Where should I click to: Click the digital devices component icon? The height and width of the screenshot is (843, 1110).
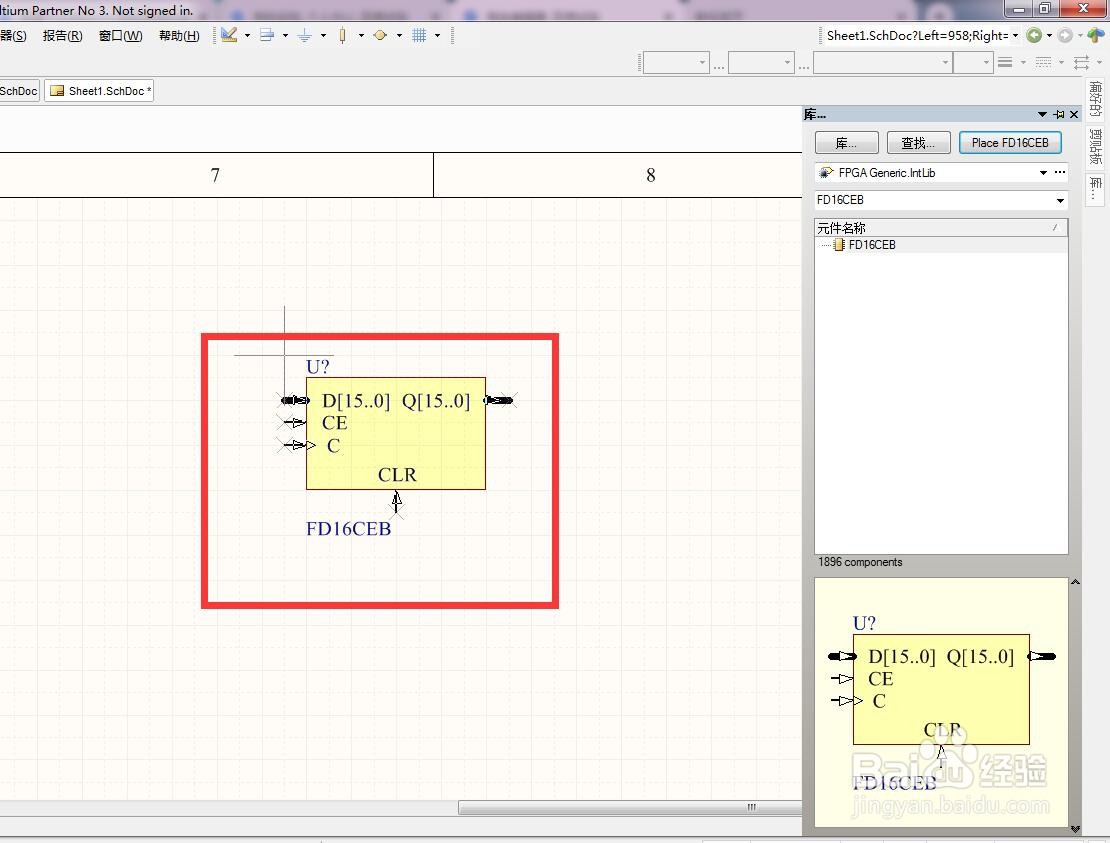coord(343,35)
